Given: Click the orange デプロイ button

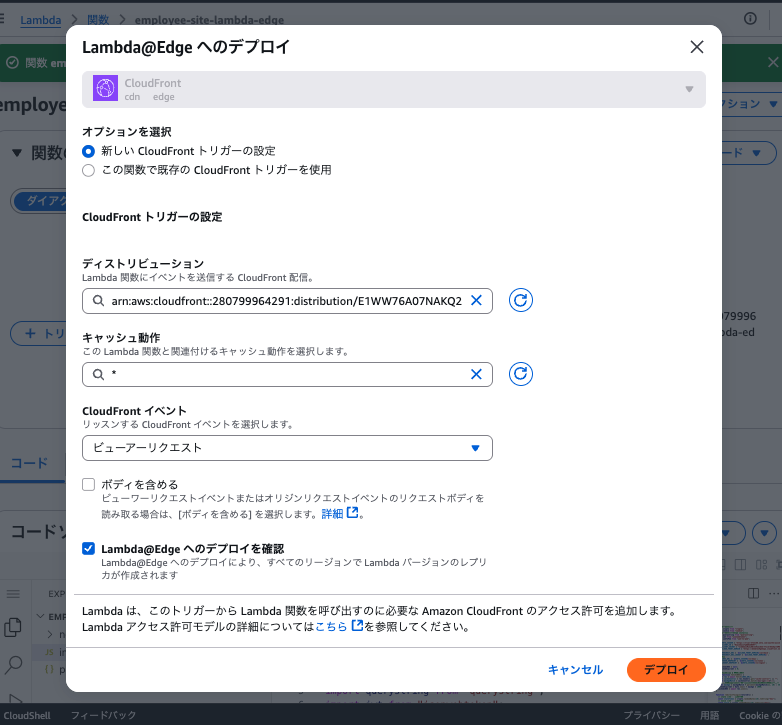Looking at the screenshot, I should (x=666, y=670).
